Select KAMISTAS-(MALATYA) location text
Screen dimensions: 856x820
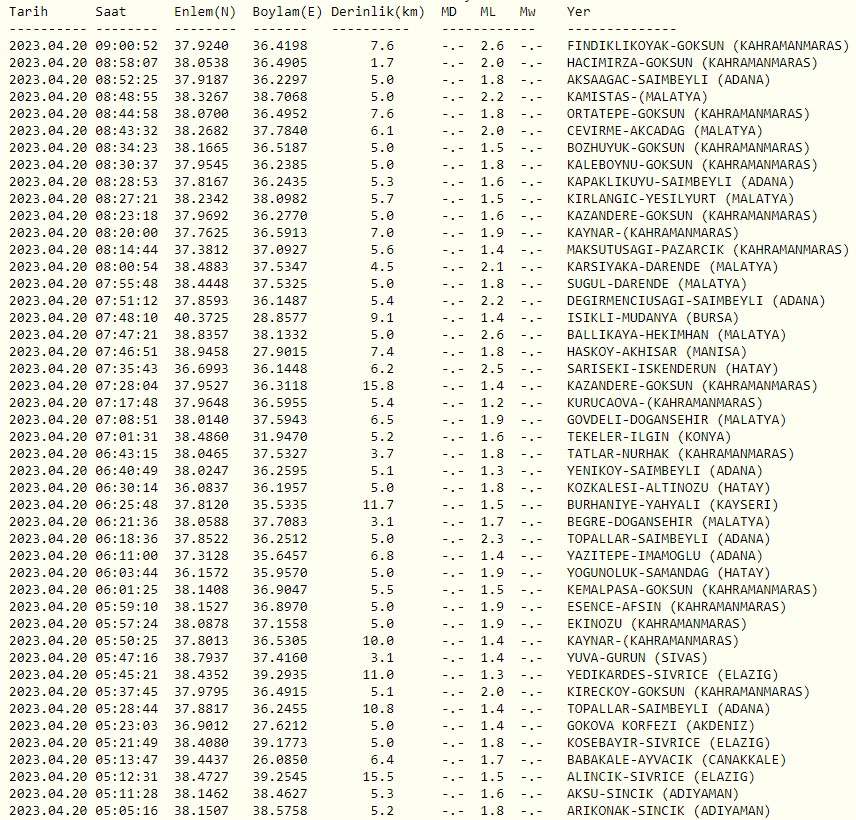coord(637,97)
